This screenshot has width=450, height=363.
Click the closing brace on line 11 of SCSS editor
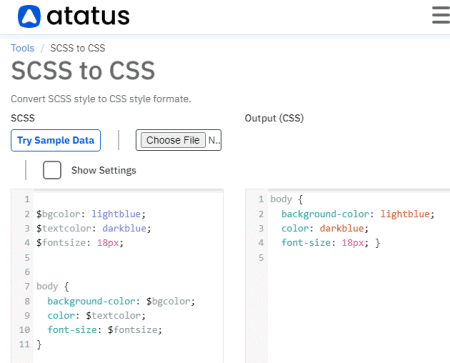(x=39, y=344)
